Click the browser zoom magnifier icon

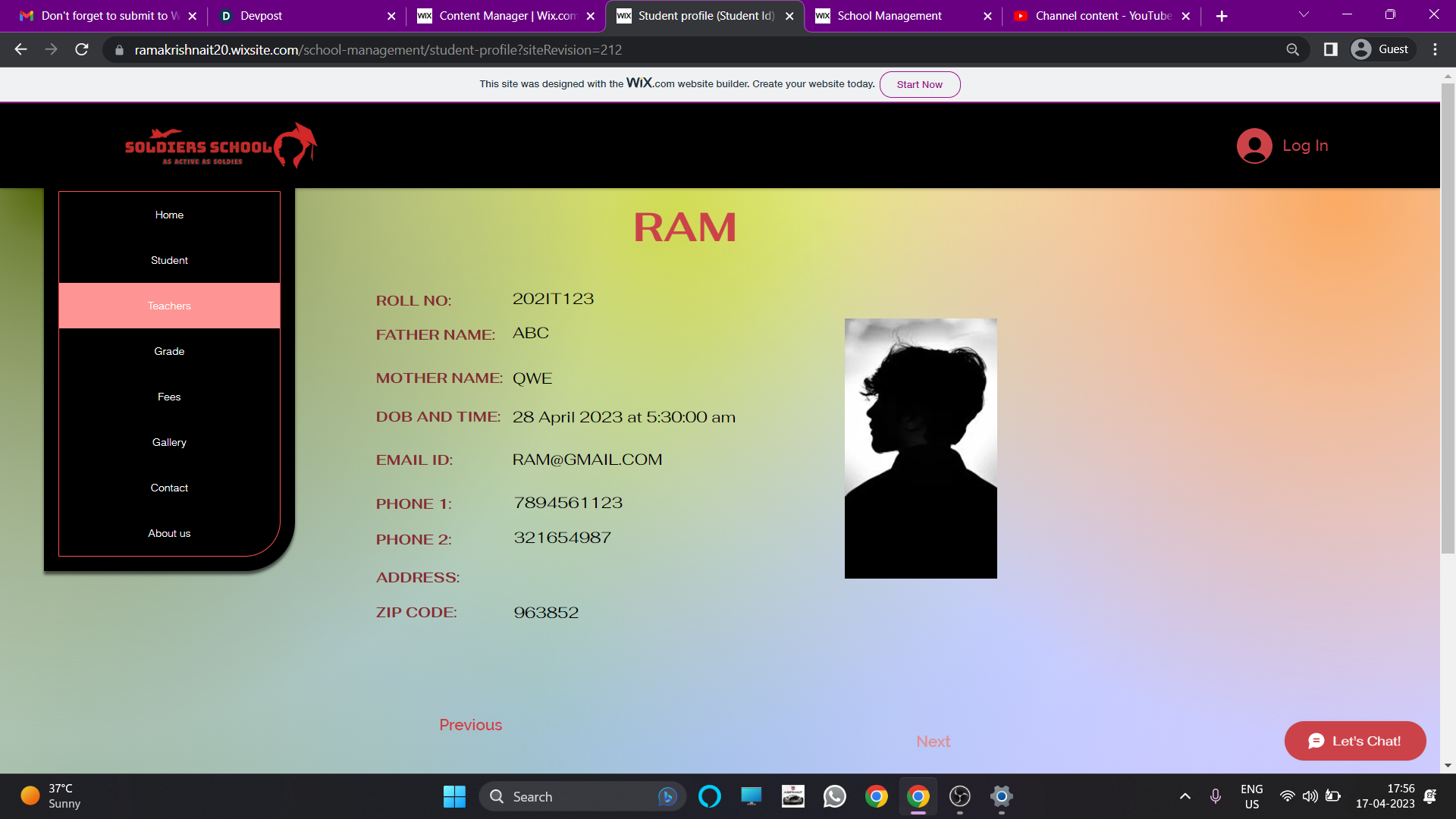point(1293,50)
